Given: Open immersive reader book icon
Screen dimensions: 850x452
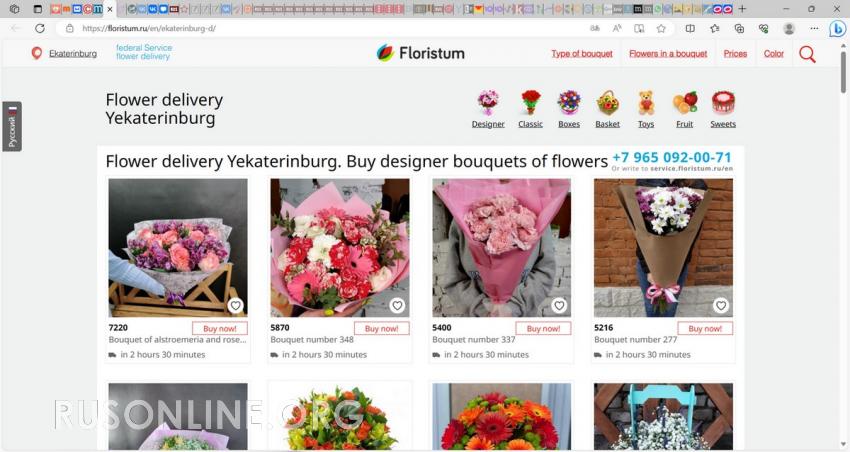Looking at the screenshot, I should [x=639, y=28].
